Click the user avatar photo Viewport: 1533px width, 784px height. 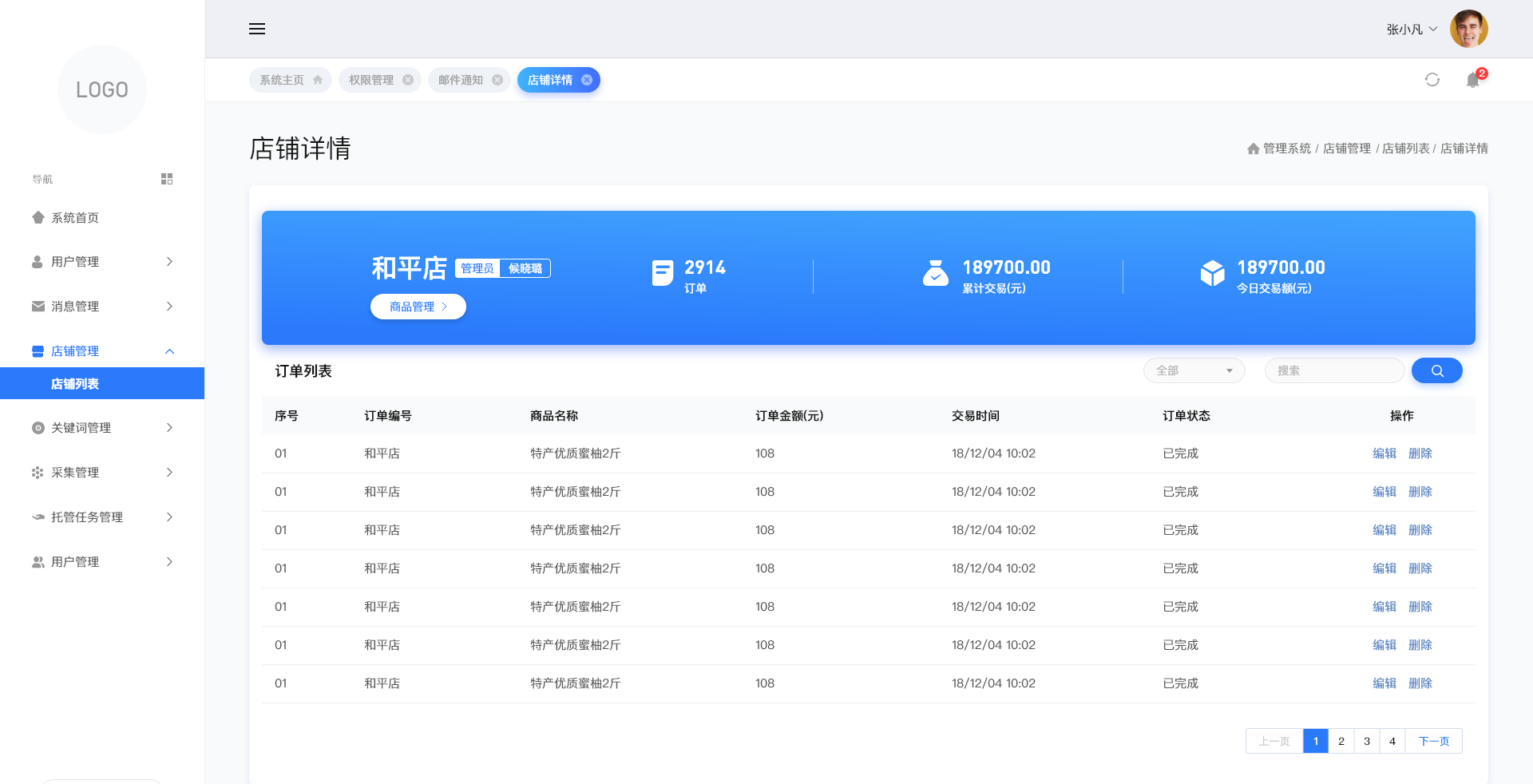pyautogui.click(x=1469, y=29)
